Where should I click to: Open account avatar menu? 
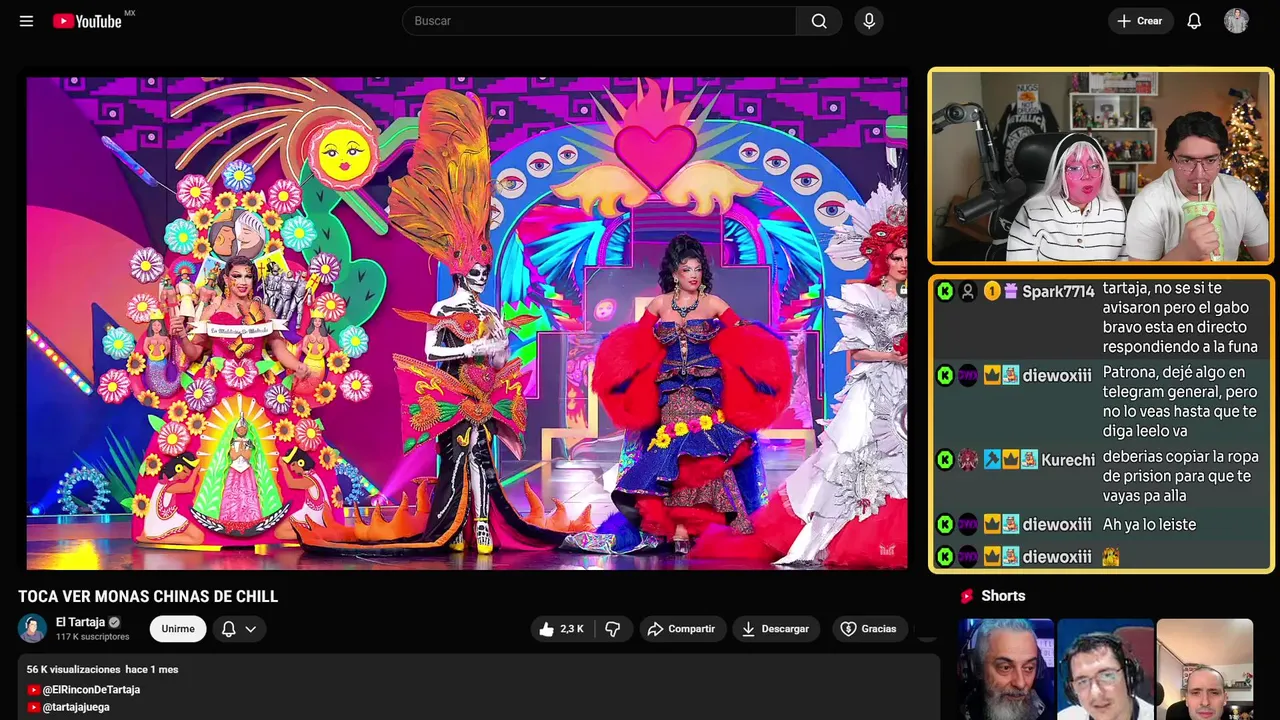tap(1236, 21)
